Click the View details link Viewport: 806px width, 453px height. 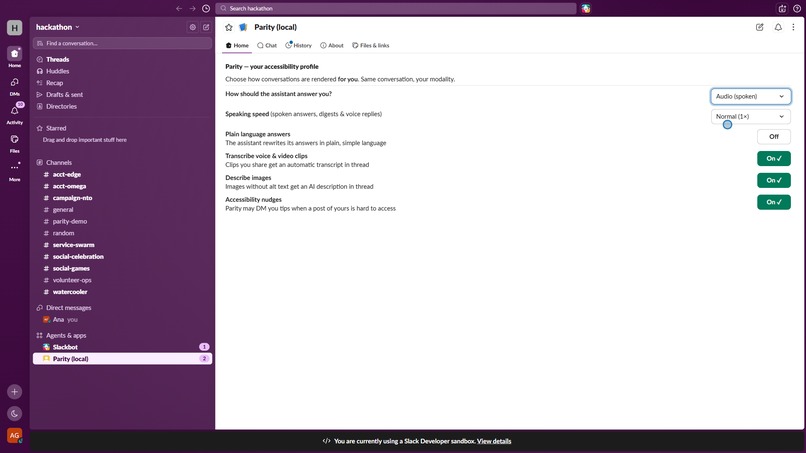pyautogui.click(x=494, y=441)
